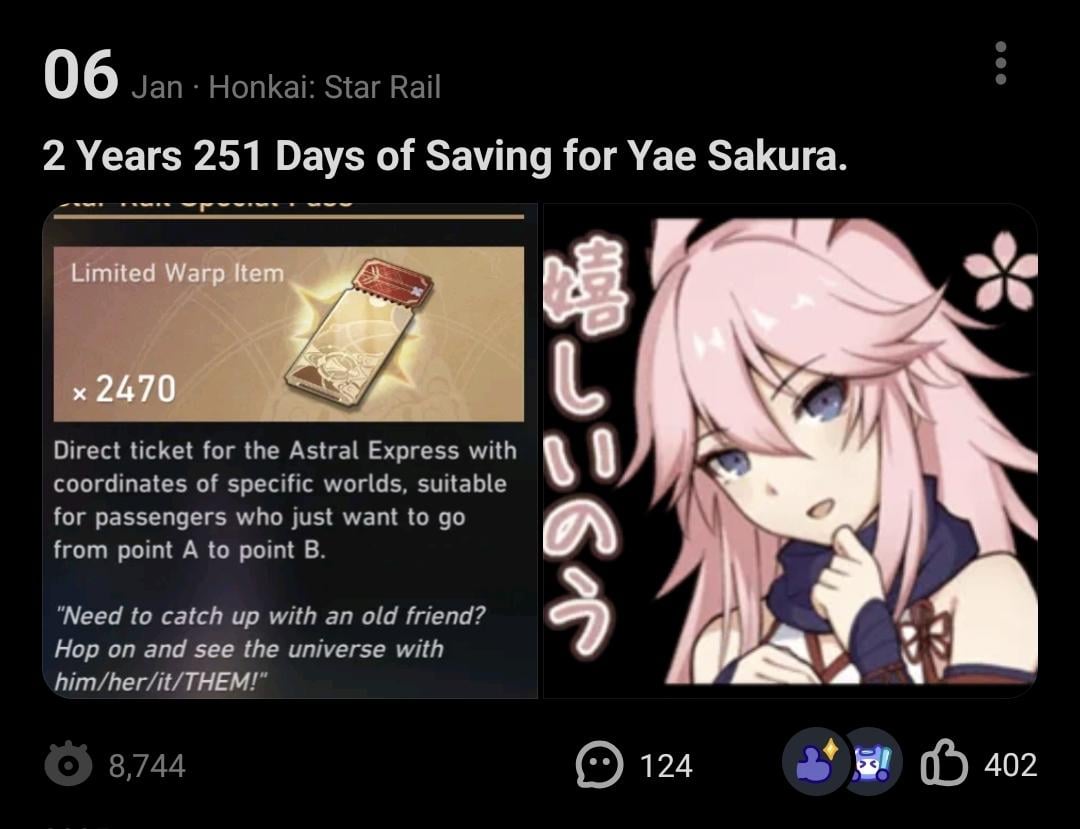Image resolution: width=1080 pixels, height=829 pixels.
Task: Like the post with the thumbs-up icon
Action: tap(944, 762)
